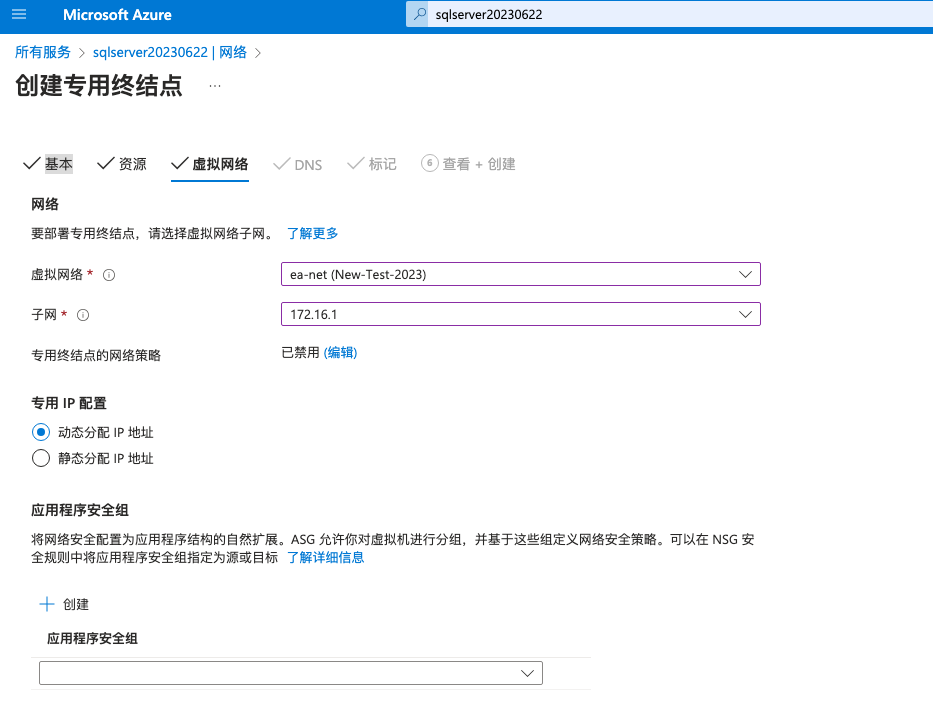Open the 虚拟网络 dropdown showing ea-net
This screenshot has height=721, width=933.
click(x=521, y=274)
